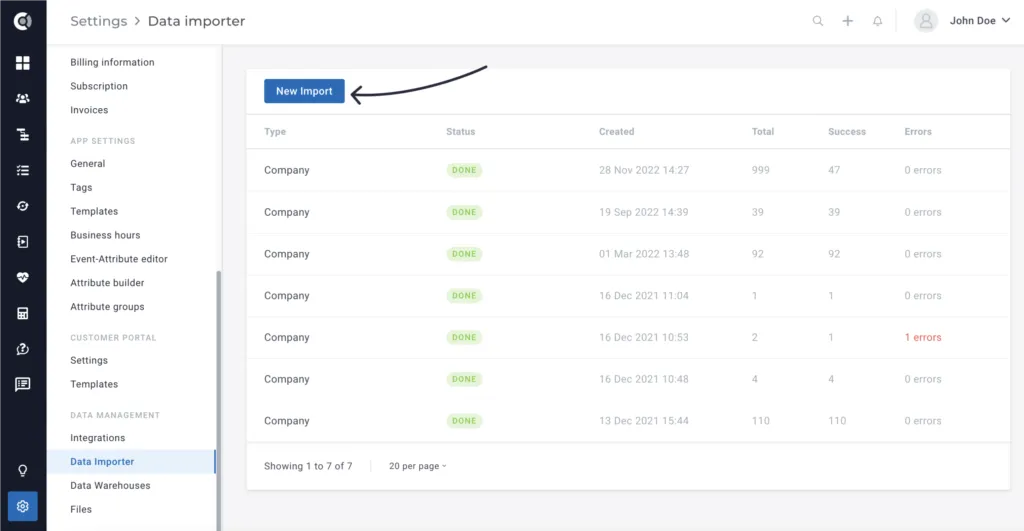
Task: Select Data Importer menu item
Action: pyautogui.click(x=131, y=462)
